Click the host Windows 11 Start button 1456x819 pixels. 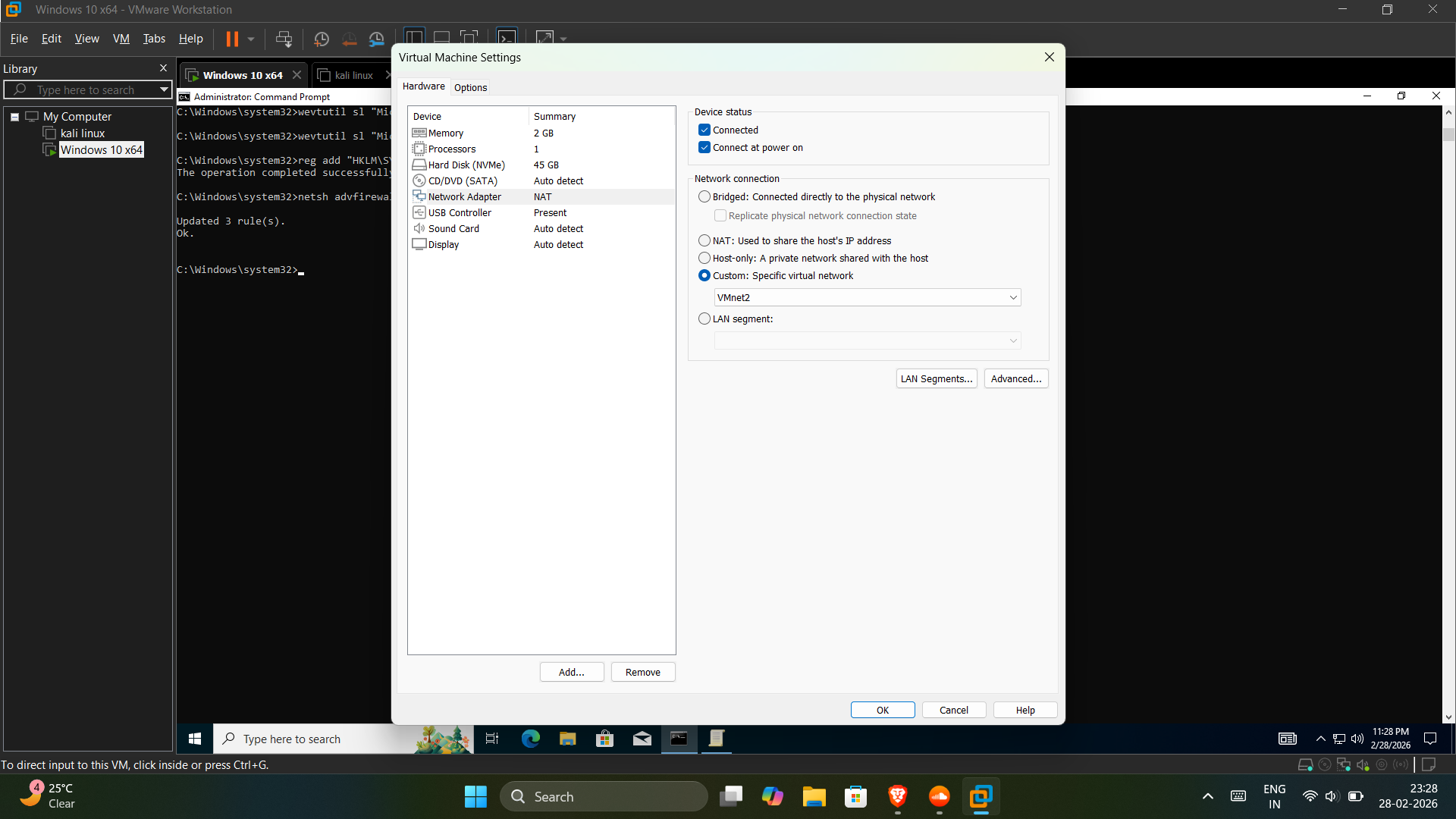point(475,796)
